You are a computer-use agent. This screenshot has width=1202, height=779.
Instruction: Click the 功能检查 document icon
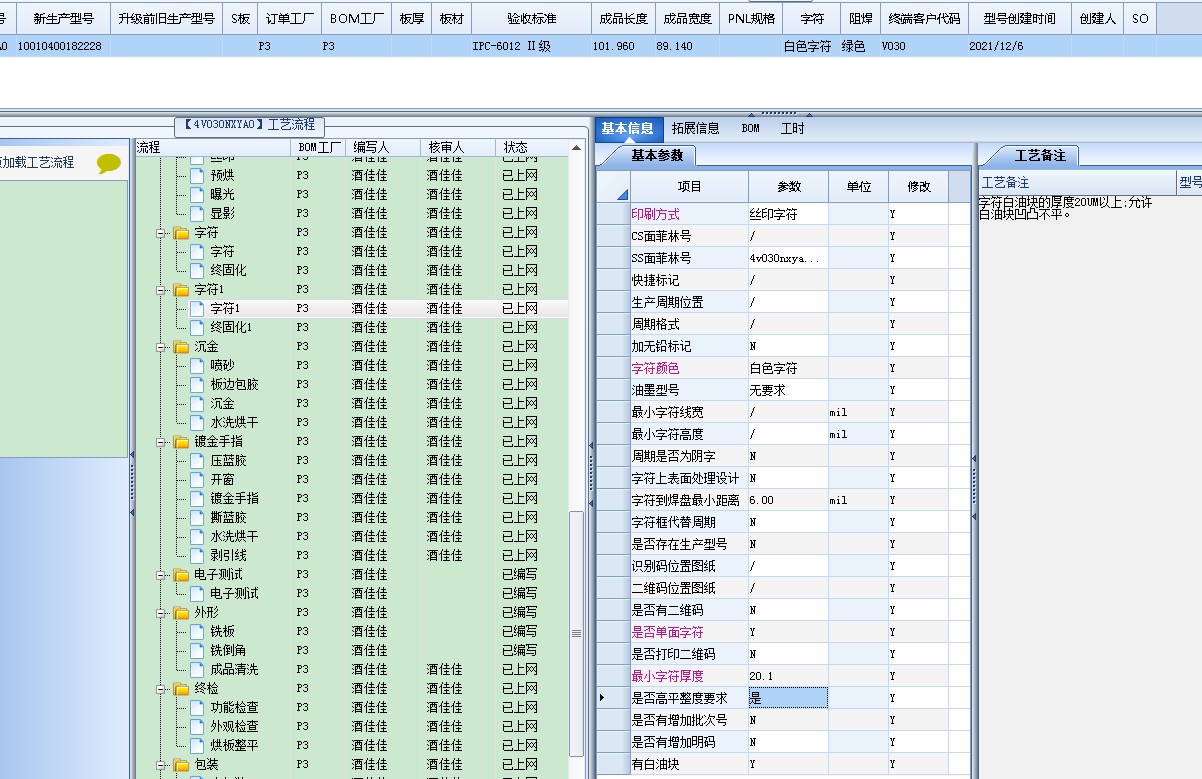pyautogui.click(x=197, y=708)
